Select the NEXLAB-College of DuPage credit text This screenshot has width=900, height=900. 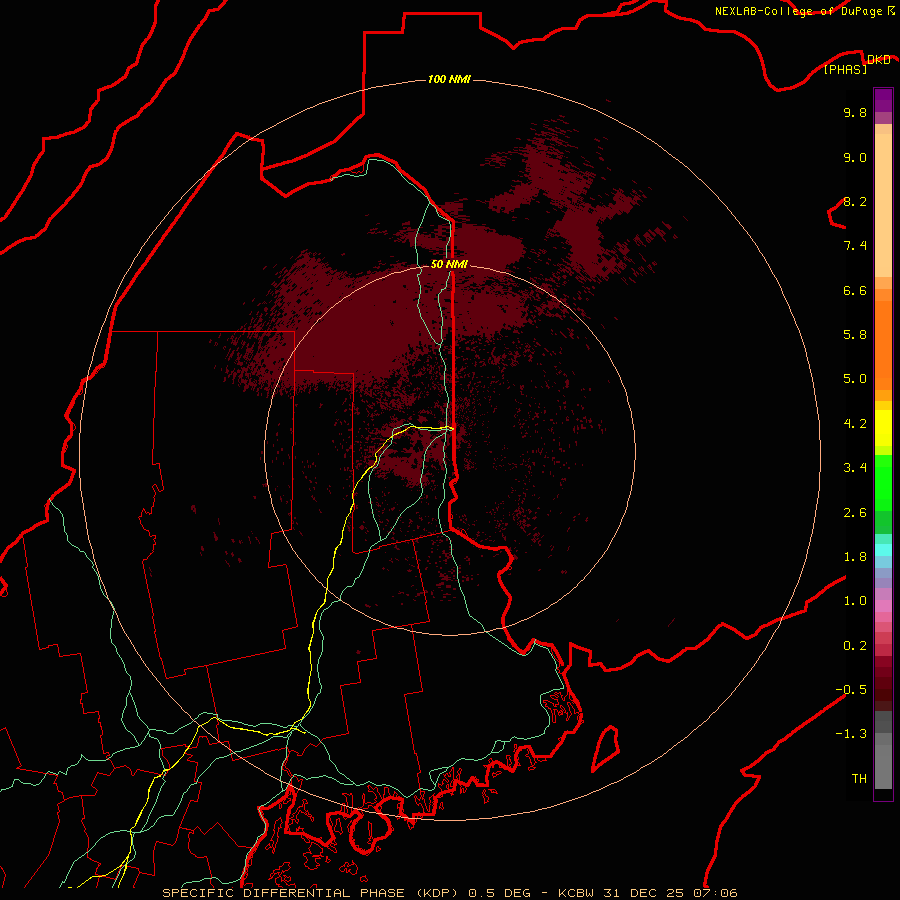pyautogui.click(x=798, y=11)
